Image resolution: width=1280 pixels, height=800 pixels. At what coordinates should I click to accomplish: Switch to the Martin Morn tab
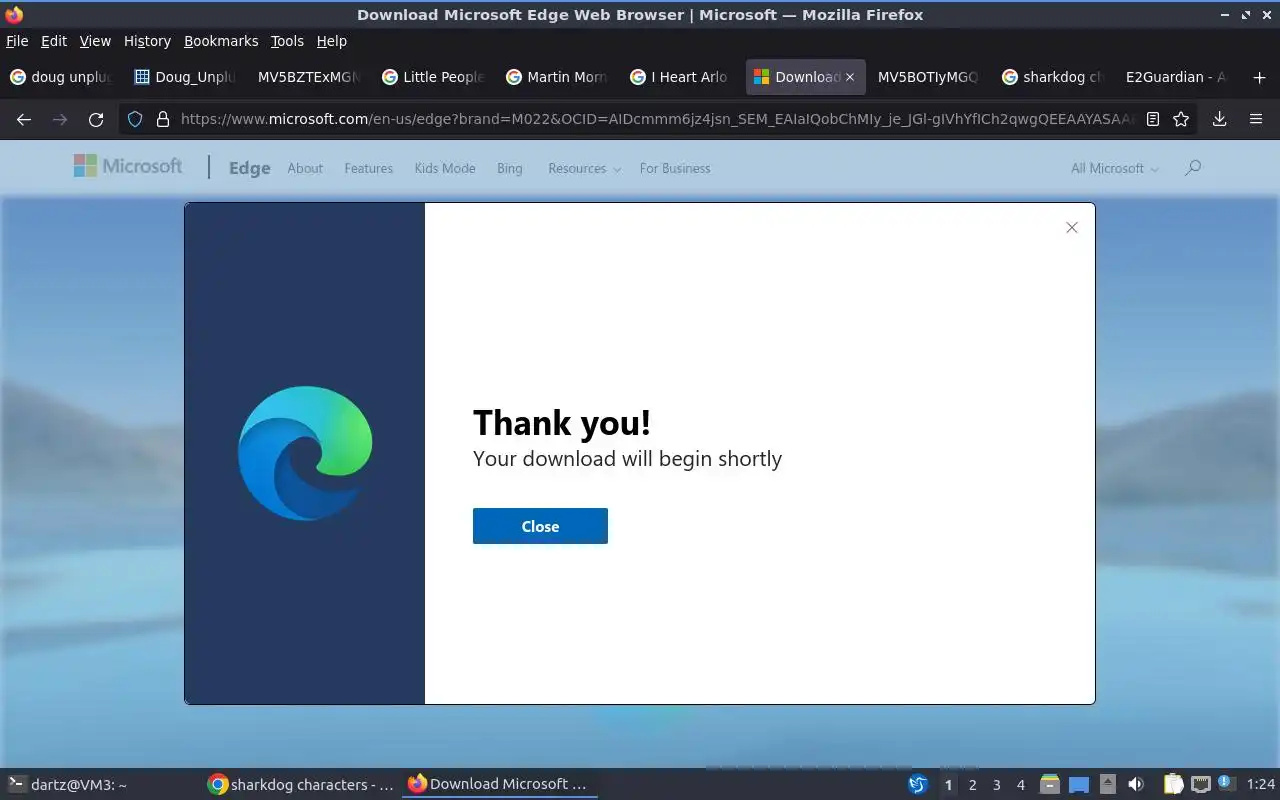[558, 77]
